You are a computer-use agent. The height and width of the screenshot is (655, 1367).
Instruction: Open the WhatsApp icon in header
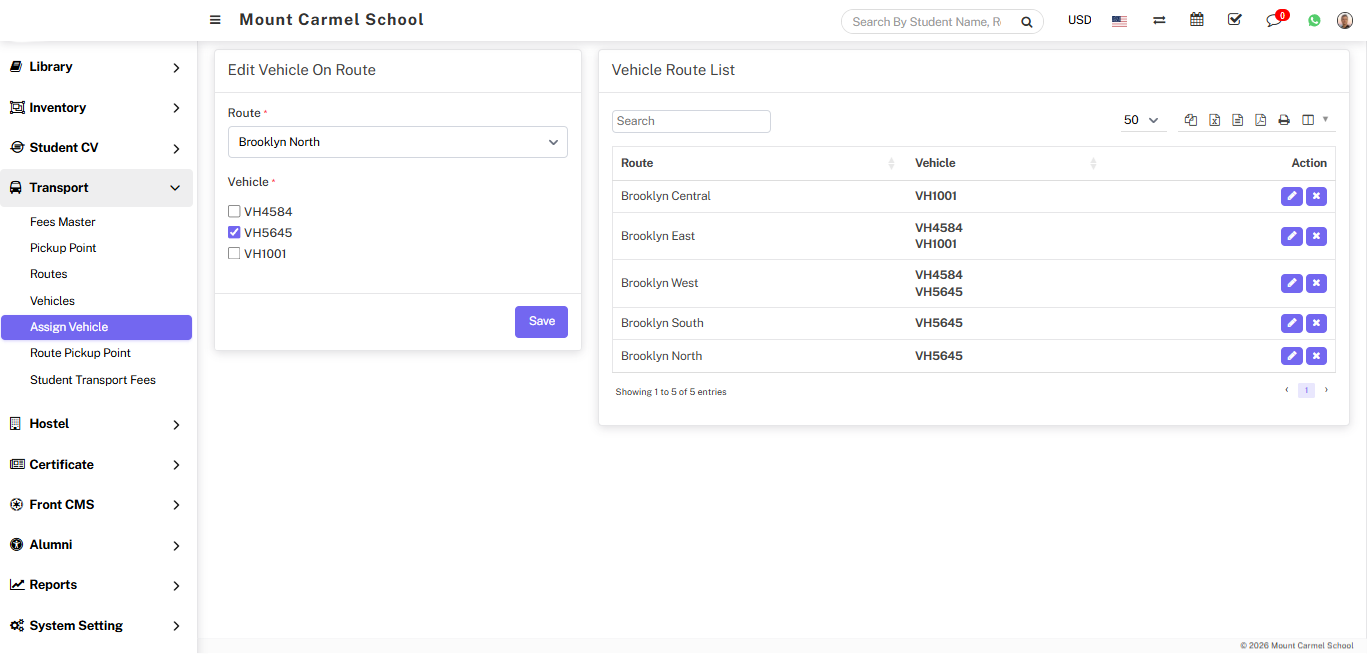click(x=1314, y=20)
